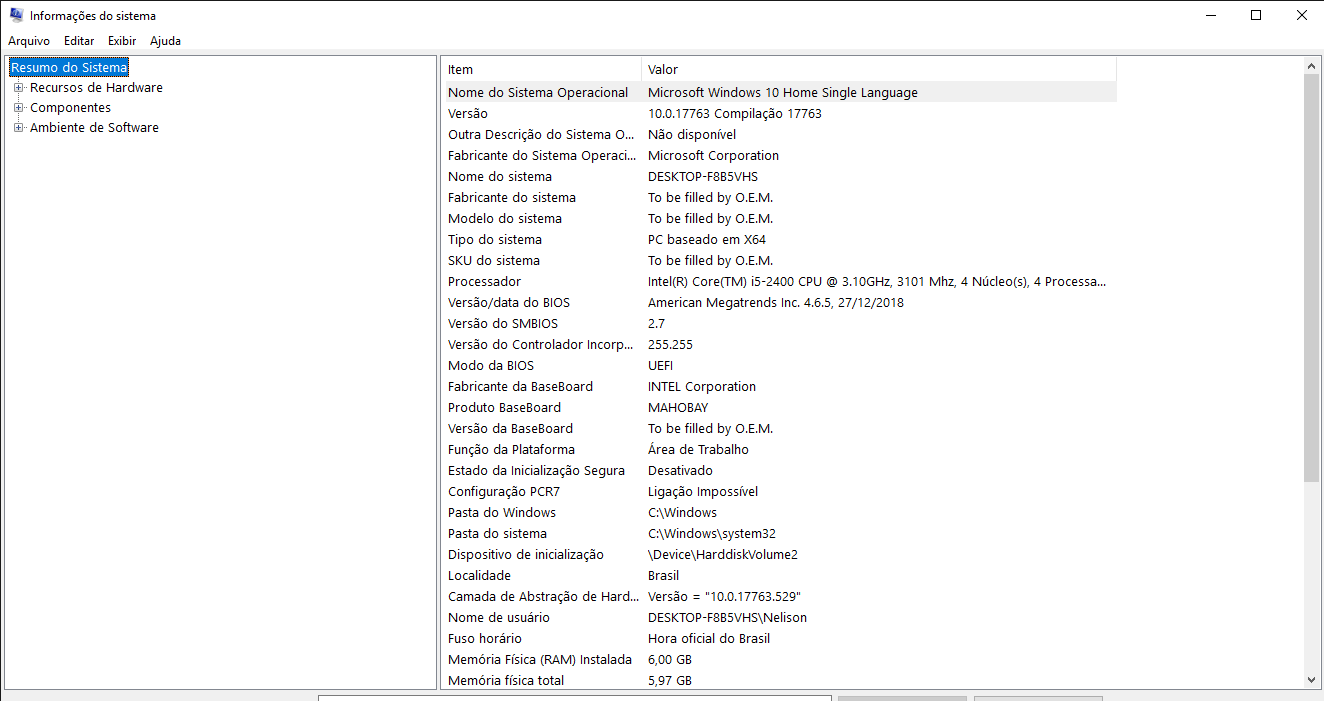Select row Nome do Sistema Operacional
Viewport: 1324px width, 701px height.
click(x=779, y=92)
